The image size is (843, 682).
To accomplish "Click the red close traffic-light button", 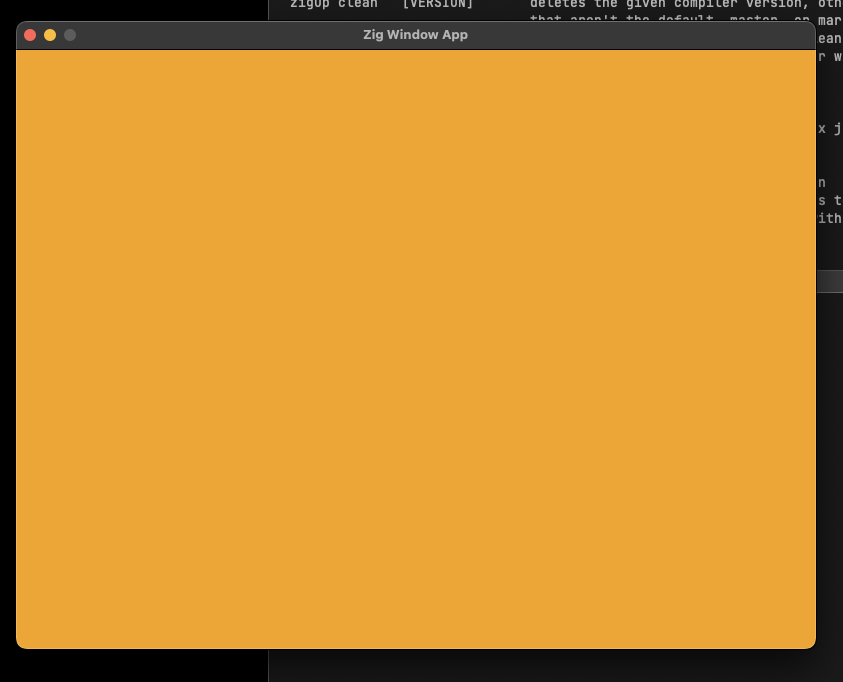I will [30, 33].
